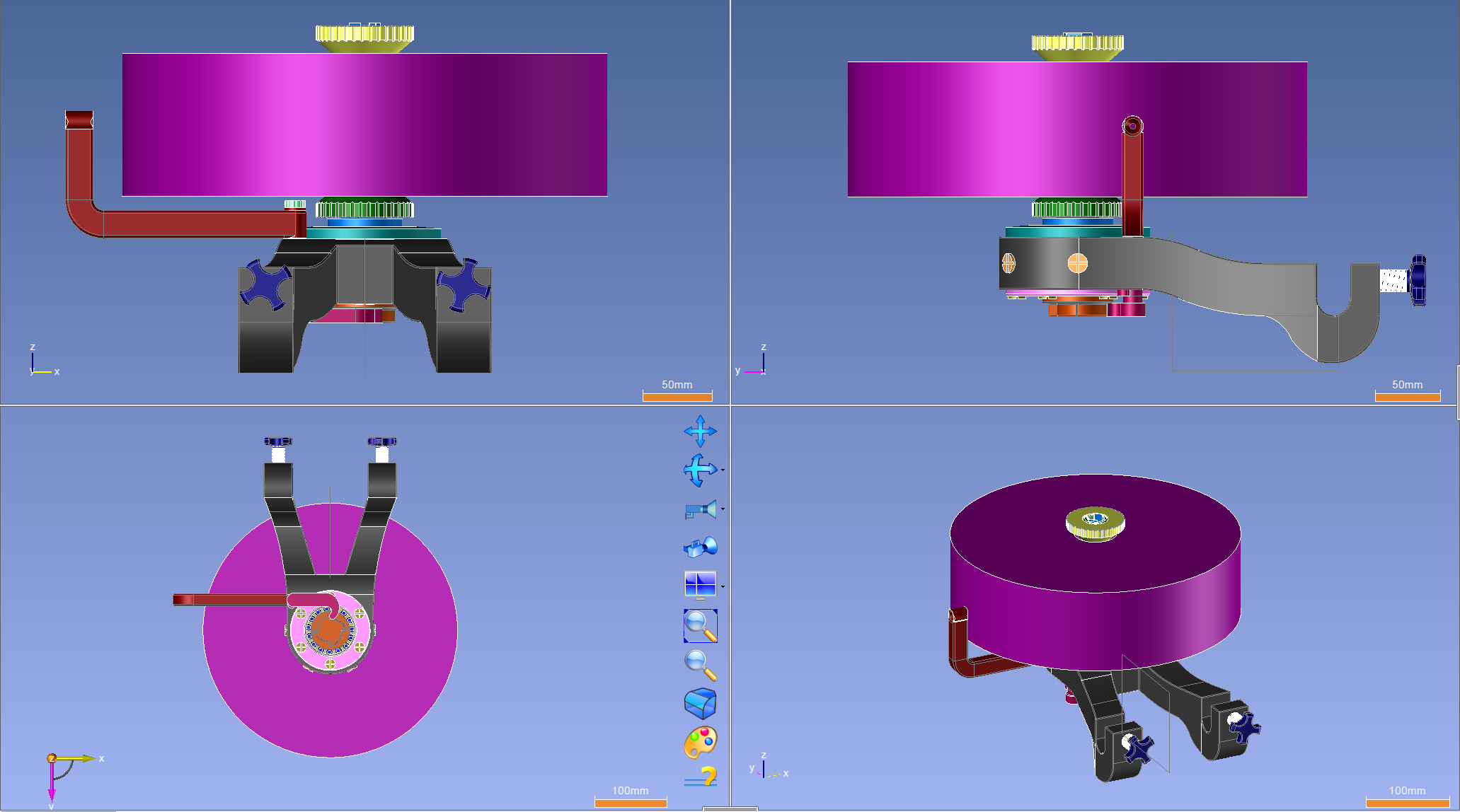This screenshot has width=1460, height=812.
Task: Pick the yellow knurled knob in side view
Action: [1076, 45]
